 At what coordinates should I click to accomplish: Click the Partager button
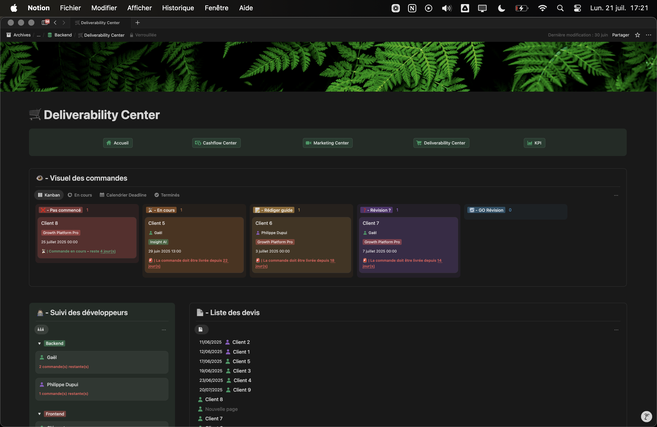click(x=620, y=35)
